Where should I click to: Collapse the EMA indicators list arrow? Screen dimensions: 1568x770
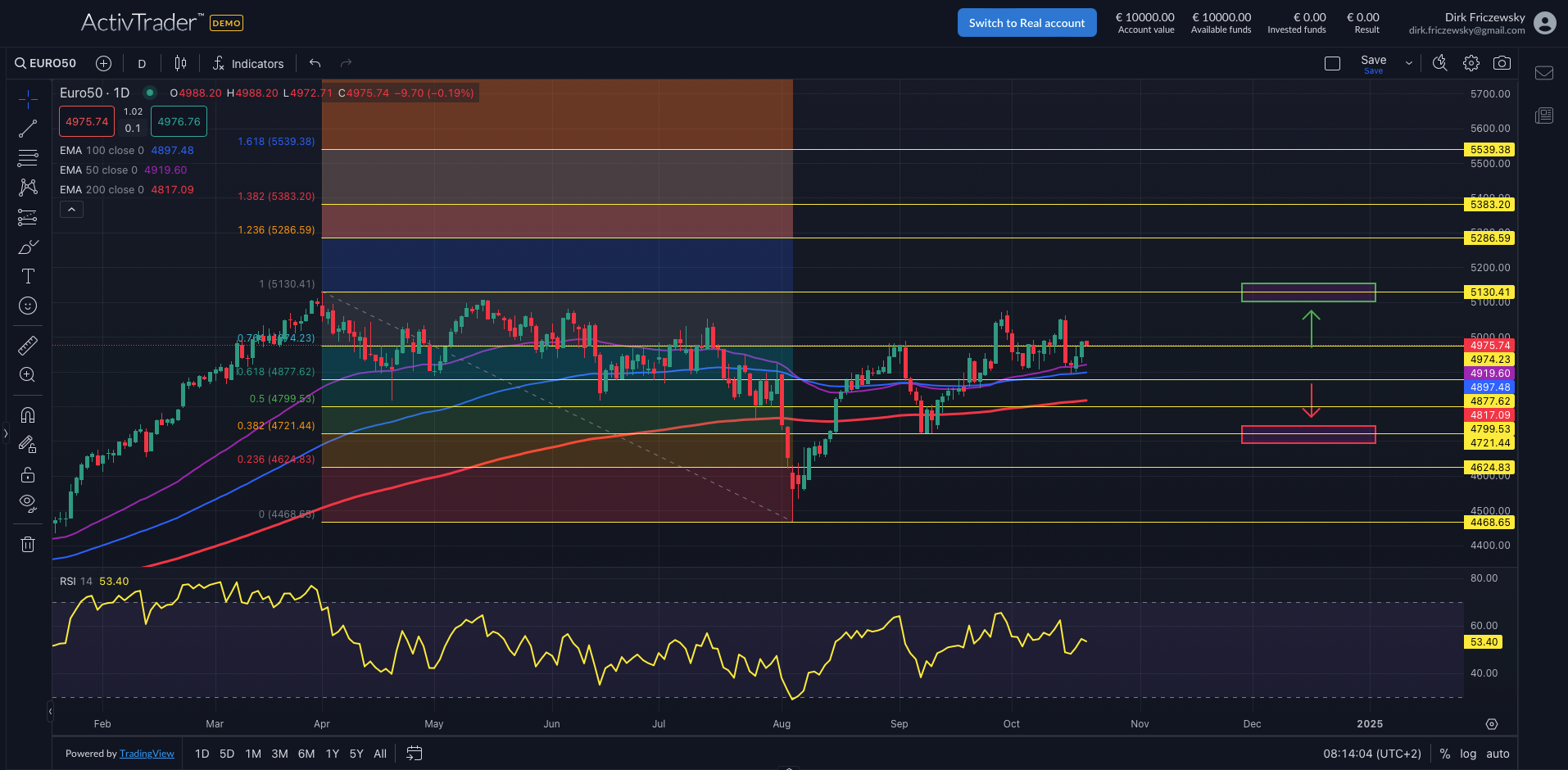coord(71,209)
